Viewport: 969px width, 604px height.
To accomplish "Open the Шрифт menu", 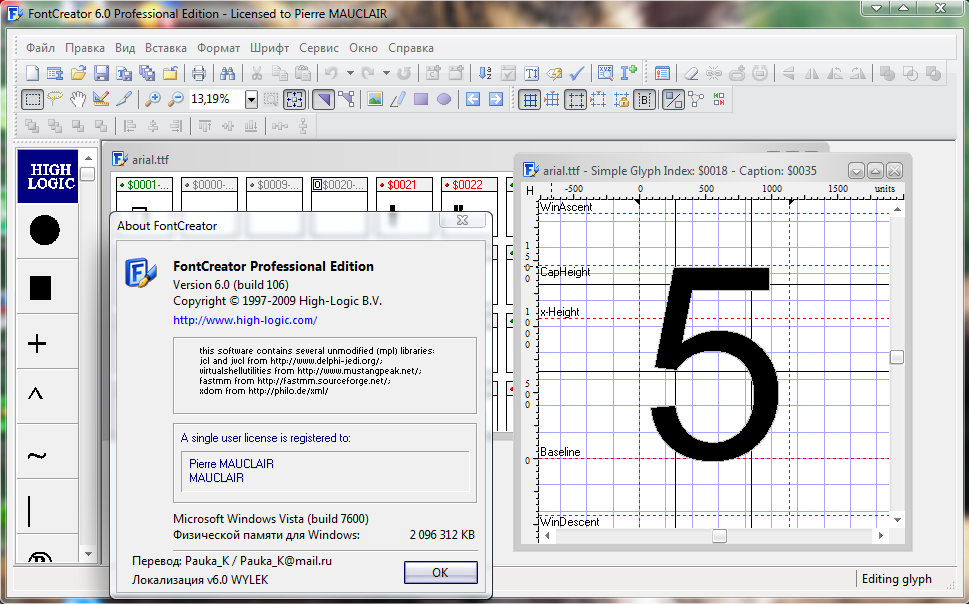I will click(x=270, y=47).
